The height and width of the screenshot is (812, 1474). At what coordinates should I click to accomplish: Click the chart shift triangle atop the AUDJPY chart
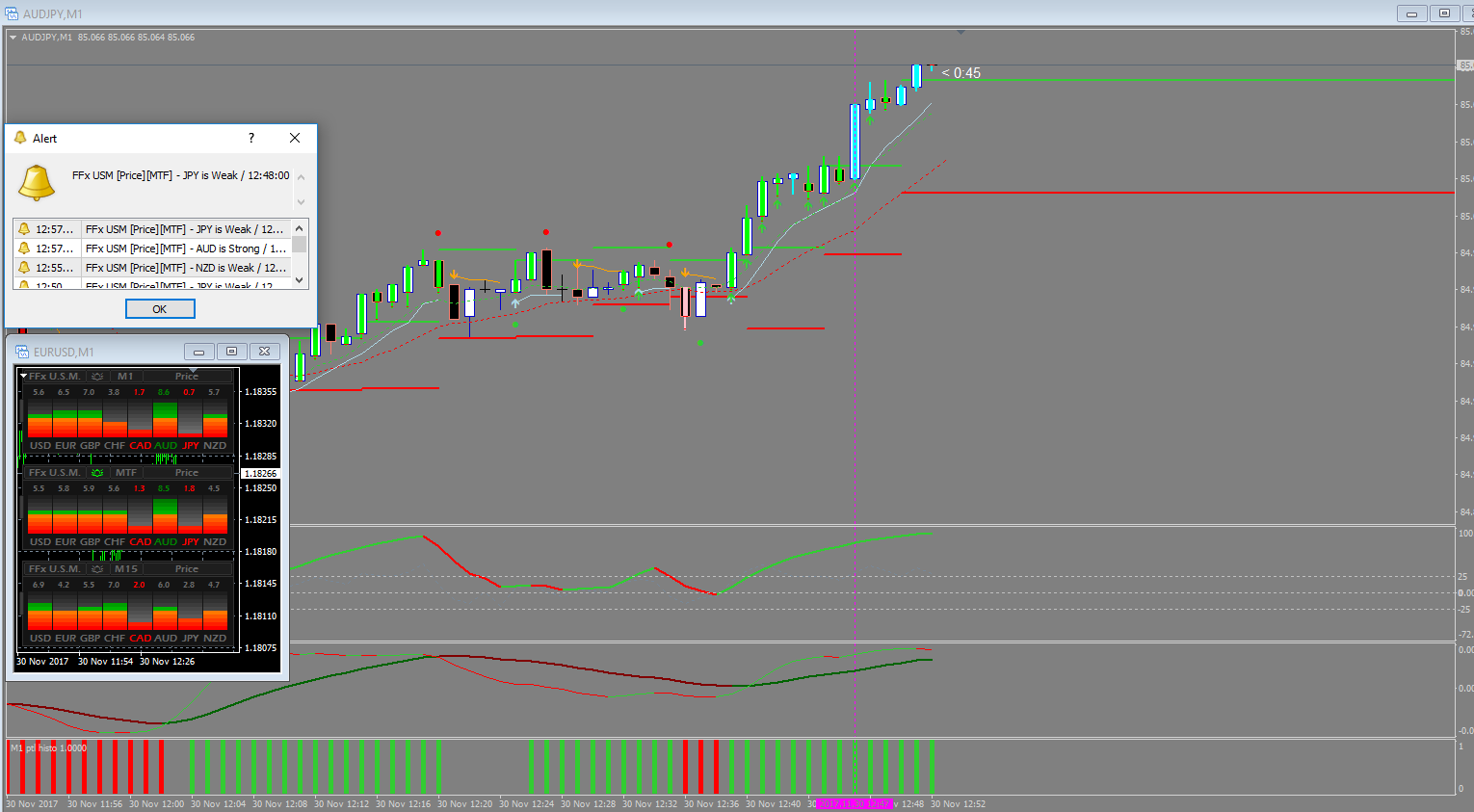(x=961, y=32)
